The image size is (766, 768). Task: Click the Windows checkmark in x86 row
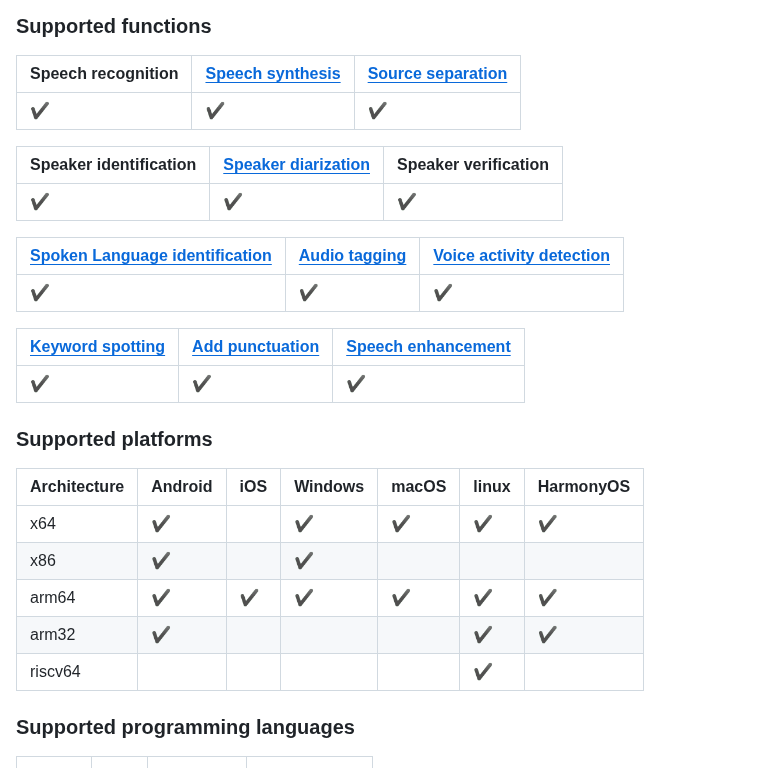tap(304, 561)
